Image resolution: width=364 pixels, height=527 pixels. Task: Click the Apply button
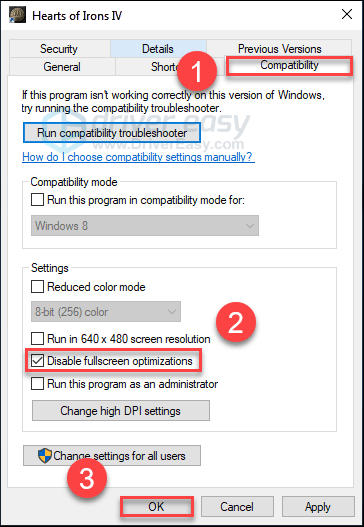point(318,506)
